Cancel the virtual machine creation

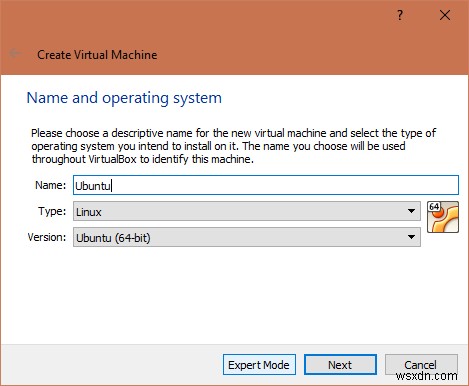click(x=421, y=365)
